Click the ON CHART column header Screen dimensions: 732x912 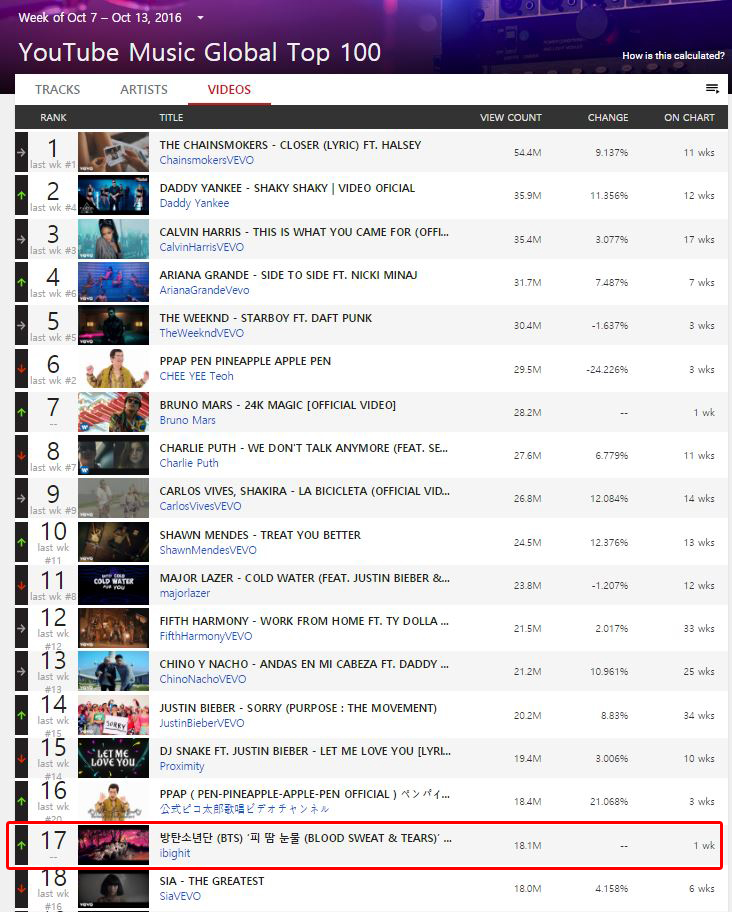click(x=689, y=117)
